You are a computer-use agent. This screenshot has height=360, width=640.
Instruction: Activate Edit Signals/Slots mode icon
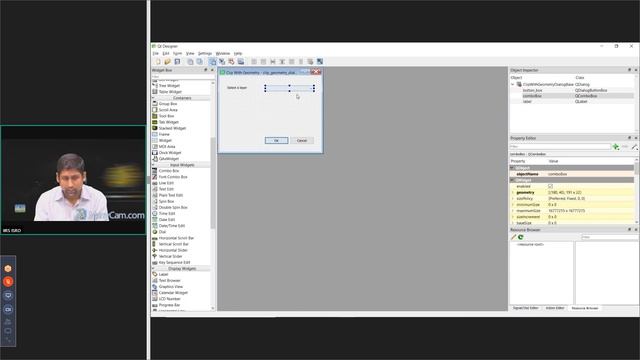click(222, 62)
